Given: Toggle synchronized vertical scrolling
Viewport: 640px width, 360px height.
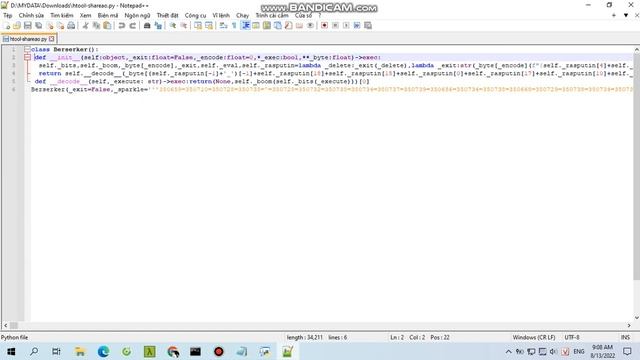Looking at the screenshot, I should (198, 25).
